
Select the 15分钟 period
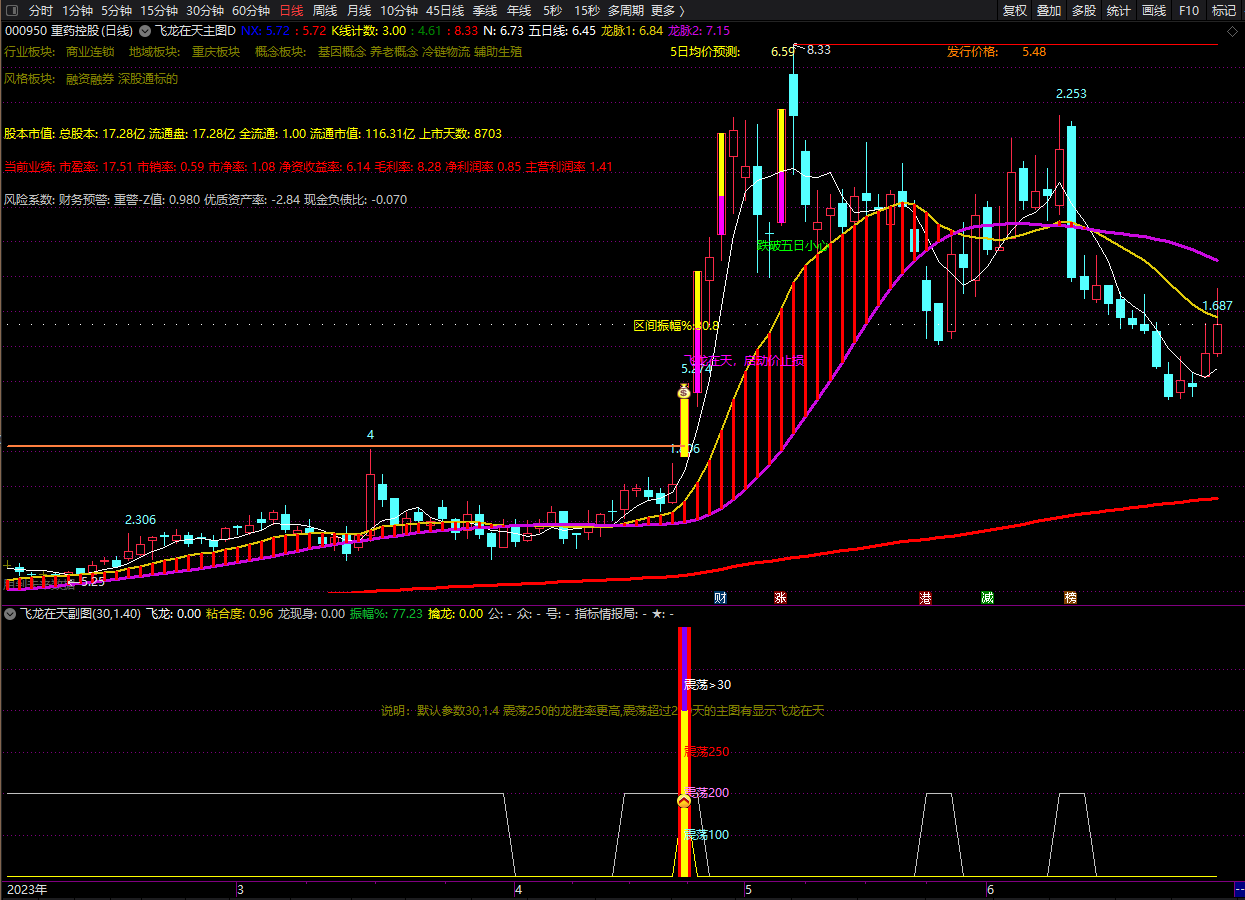click(159, 10)
